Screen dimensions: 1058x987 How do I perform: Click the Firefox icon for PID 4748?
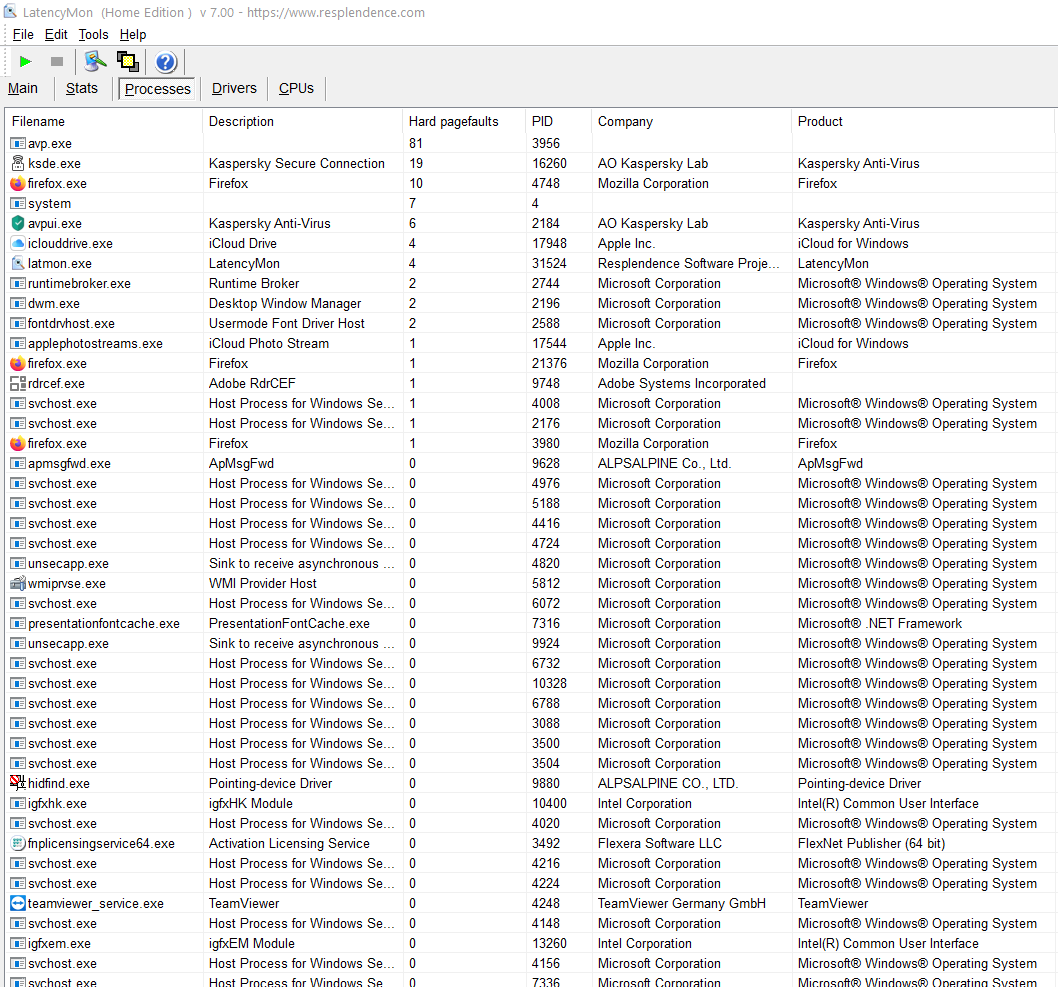tap(18, 184)
